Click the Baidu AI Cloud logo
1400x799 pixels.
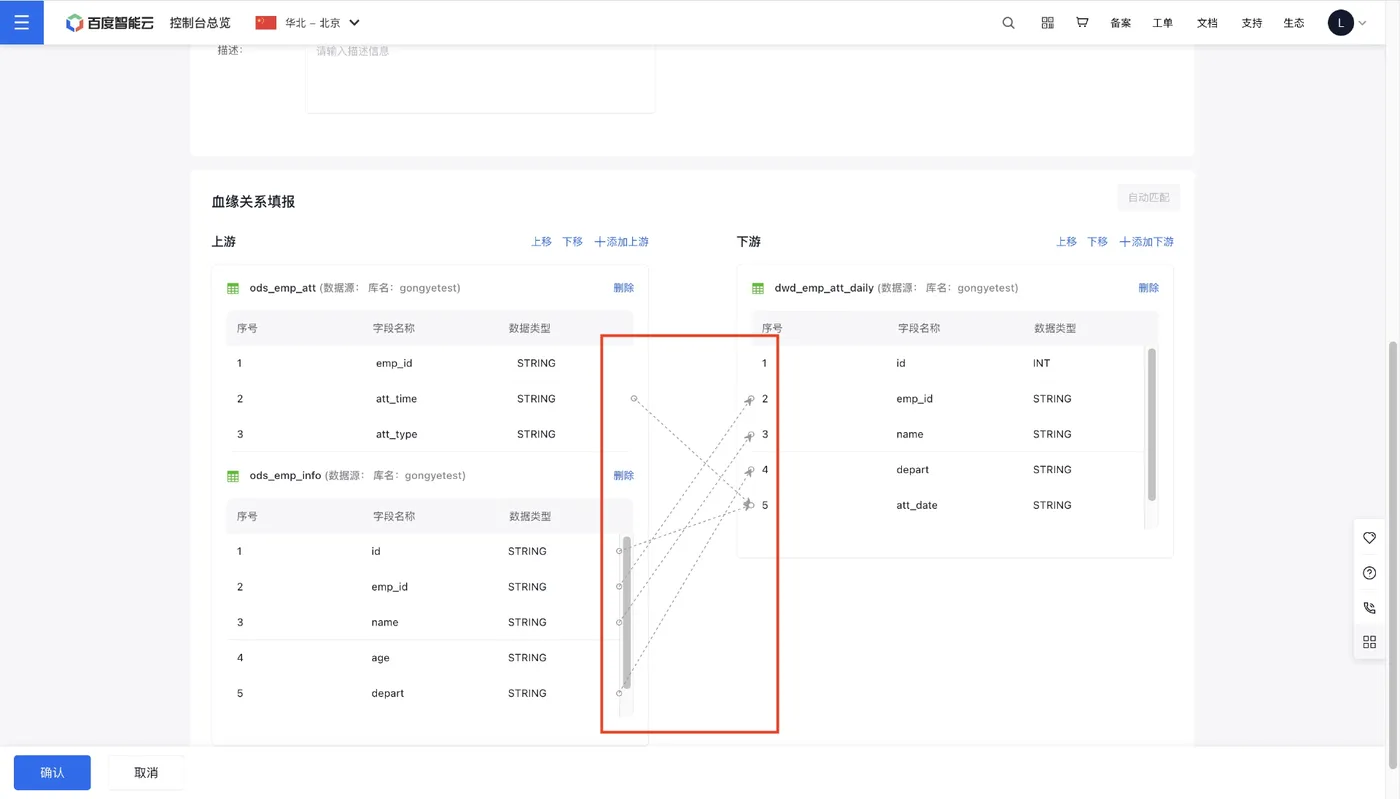tap(110, 23)
